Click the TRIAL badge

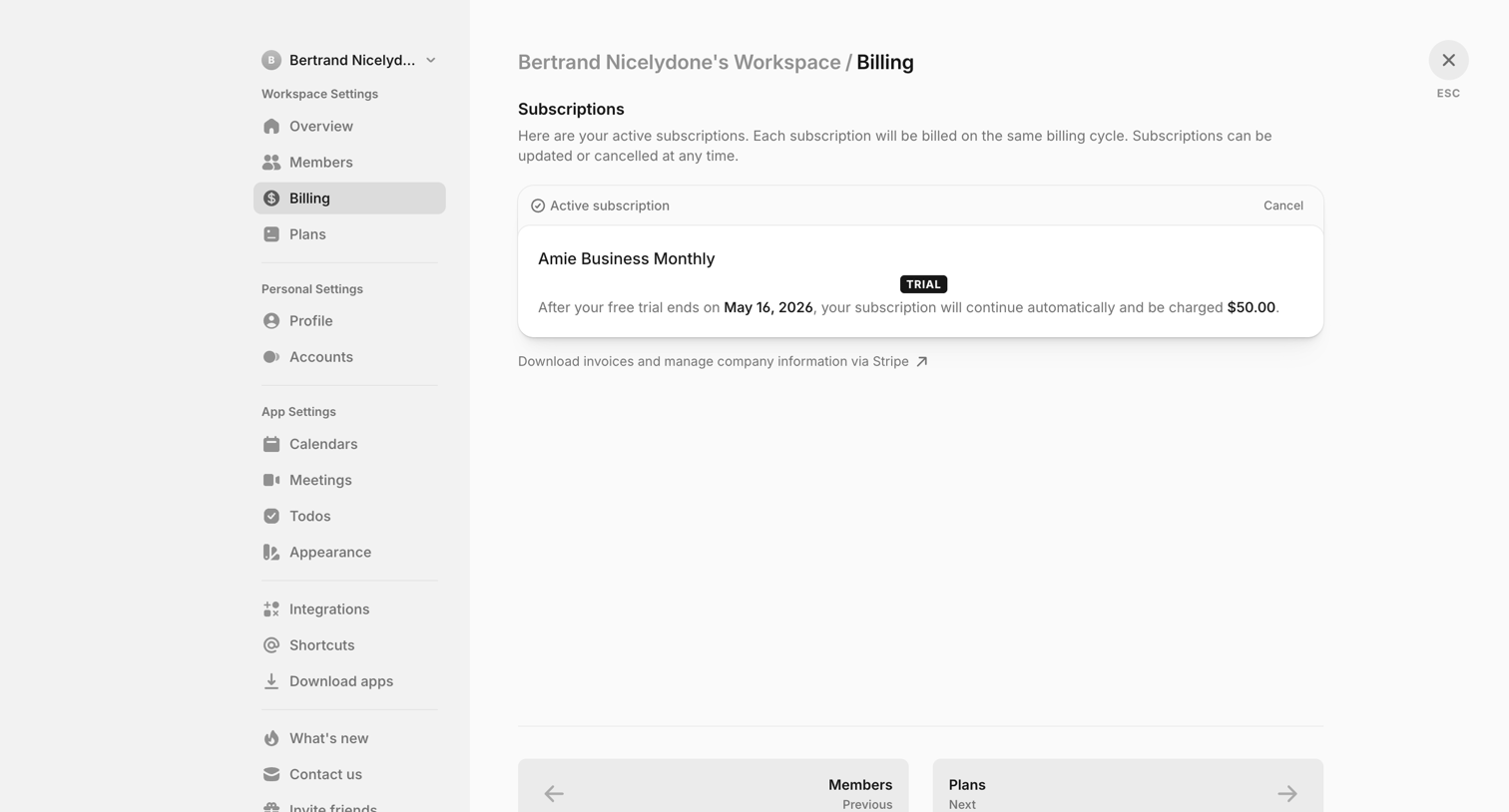coord(923,284)
